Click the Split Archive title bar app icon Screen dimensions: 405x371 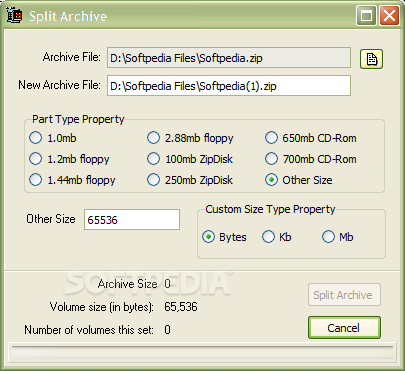(14, 16)
